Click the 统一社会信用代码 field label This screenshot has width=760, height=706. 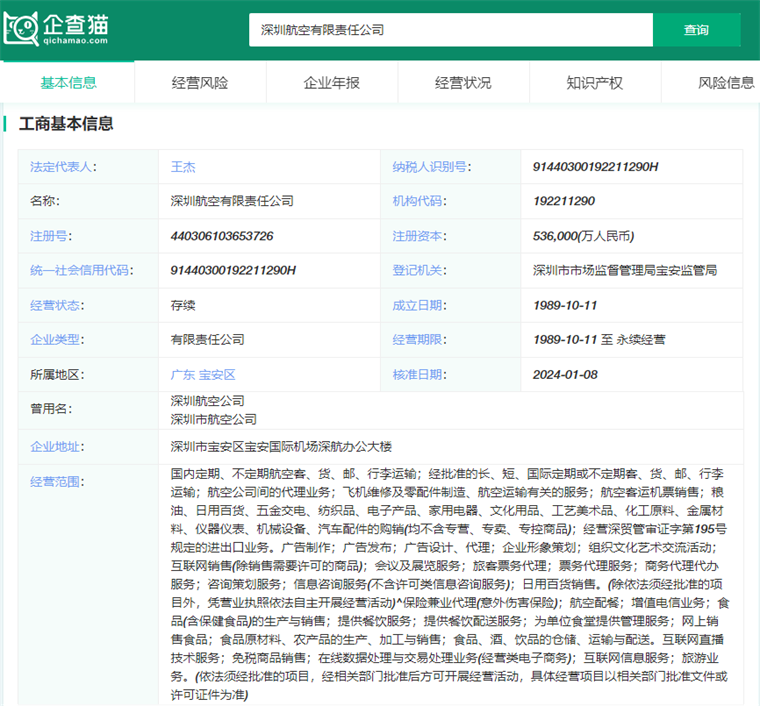[81, 270]
